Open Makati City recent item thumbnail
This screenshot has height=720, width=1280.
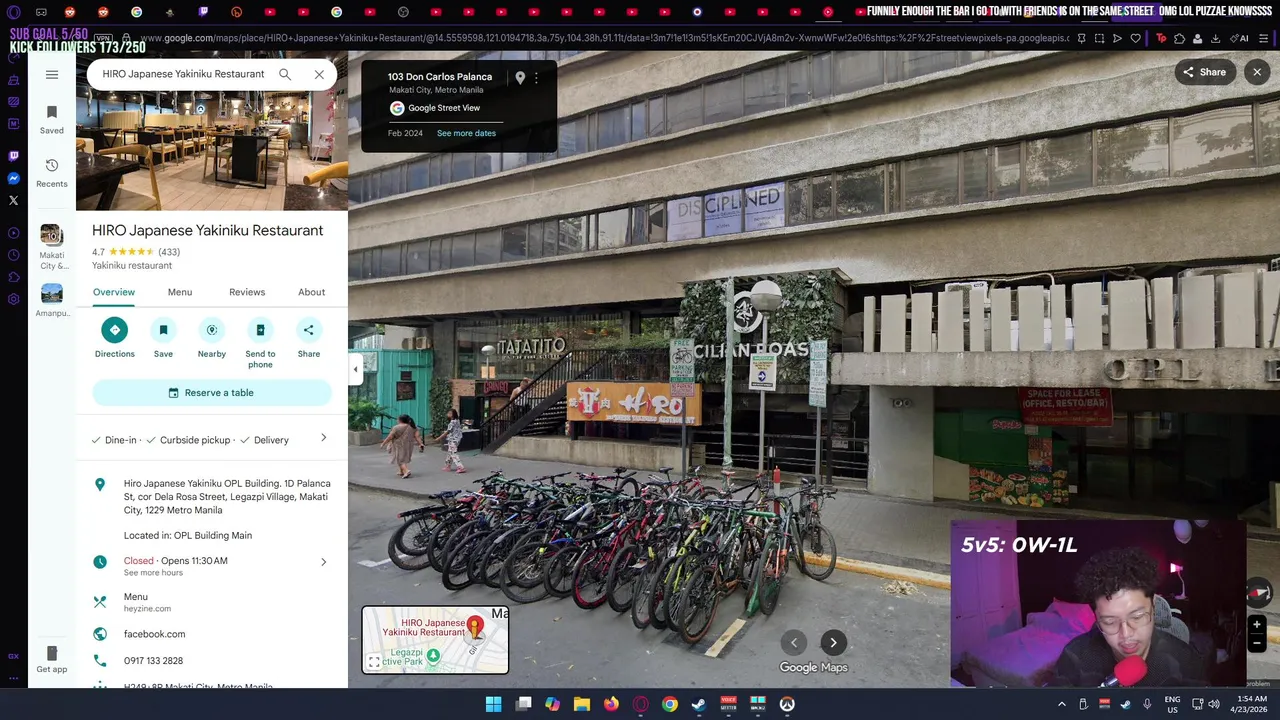tap(52, 235)
